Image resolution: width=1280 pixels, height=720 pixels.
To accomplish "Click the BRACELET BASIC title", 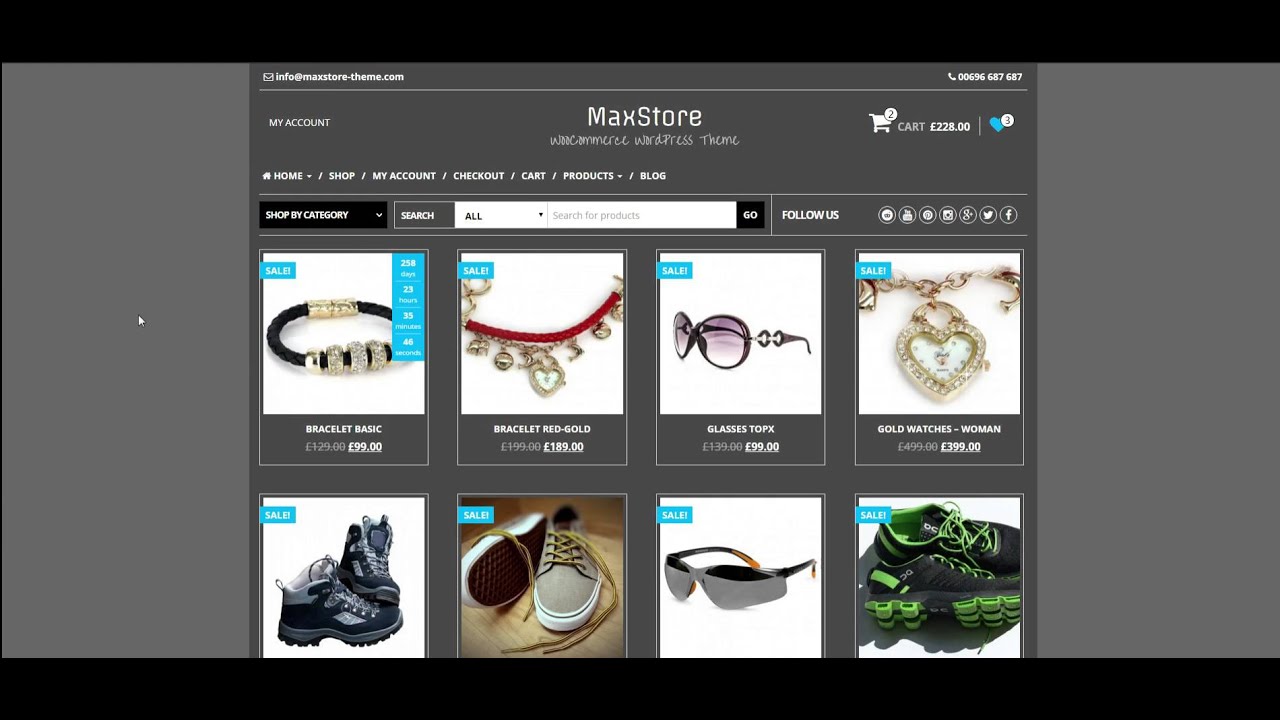I will (344, 429).
